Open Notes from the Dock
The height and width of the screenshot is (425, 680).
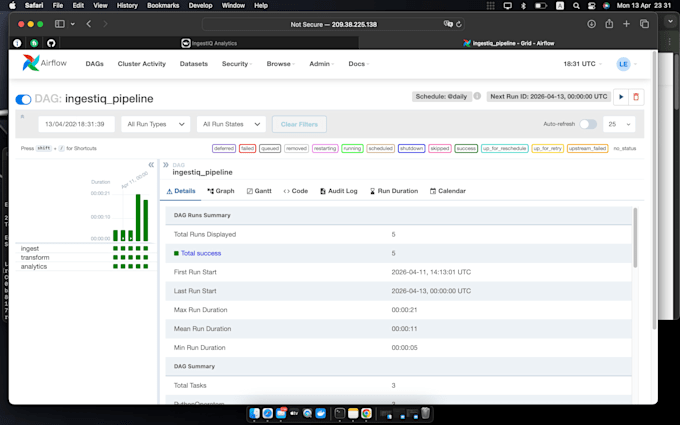point(353,413)
